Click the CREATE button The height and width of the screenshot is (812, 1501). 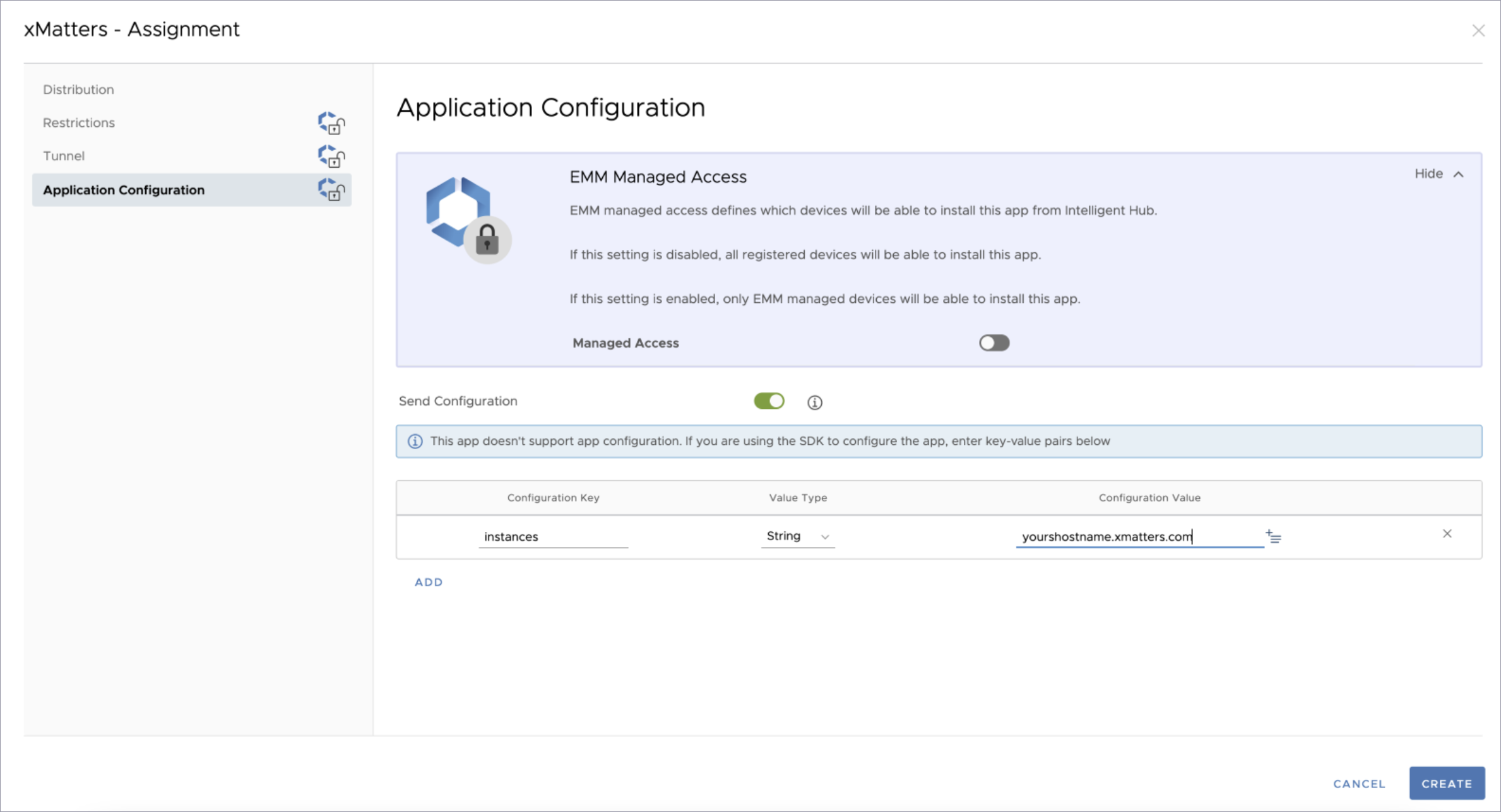coord(1447,783)
